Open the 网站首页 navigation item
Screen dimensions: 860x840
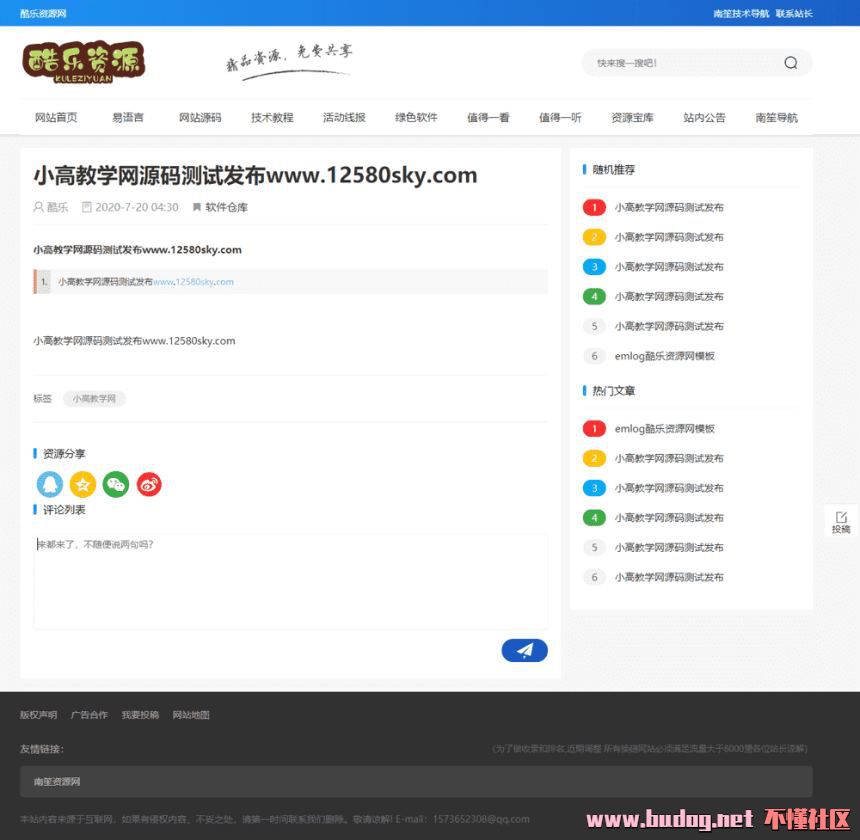pos(56,117)
